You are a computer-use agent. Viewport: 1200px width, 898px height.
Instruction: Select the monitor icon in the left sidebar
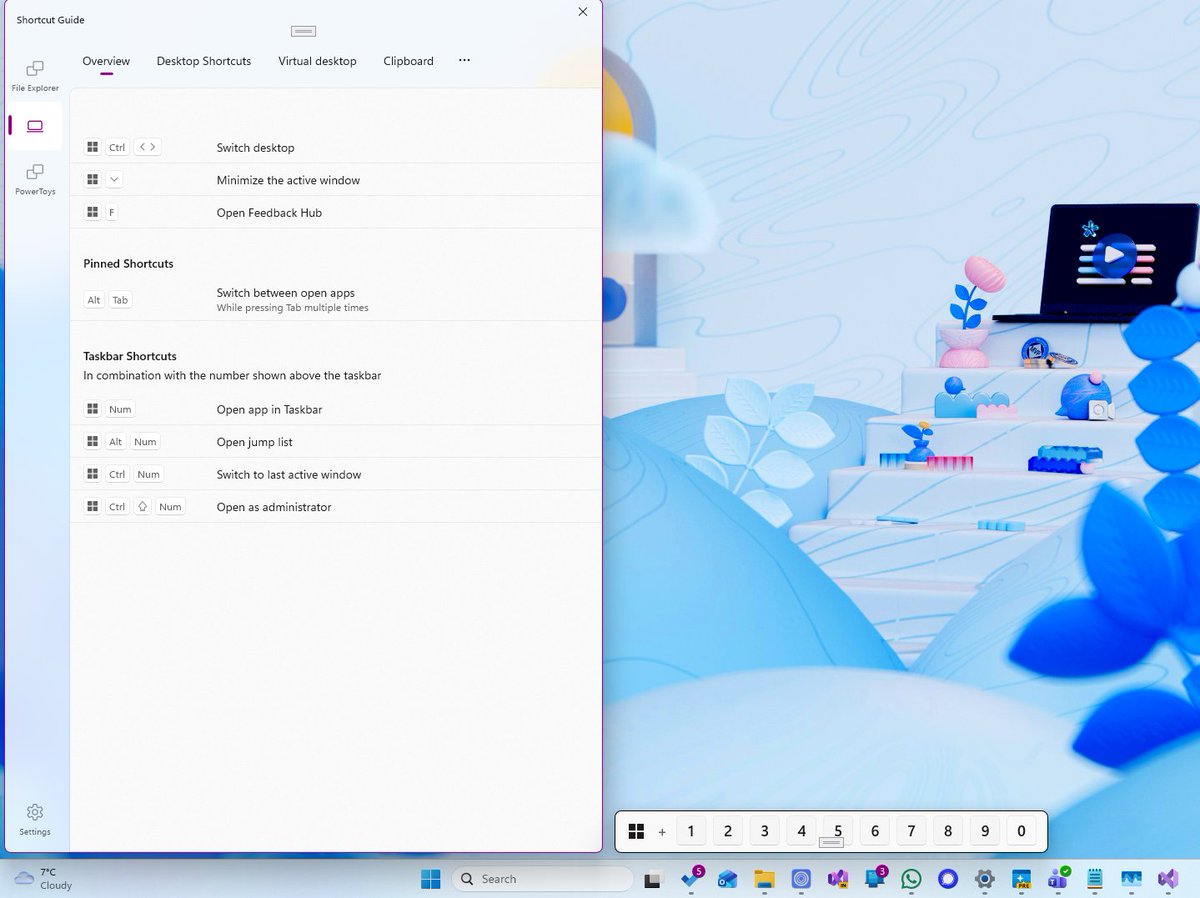pyautogui.click(x=34, y=126)
